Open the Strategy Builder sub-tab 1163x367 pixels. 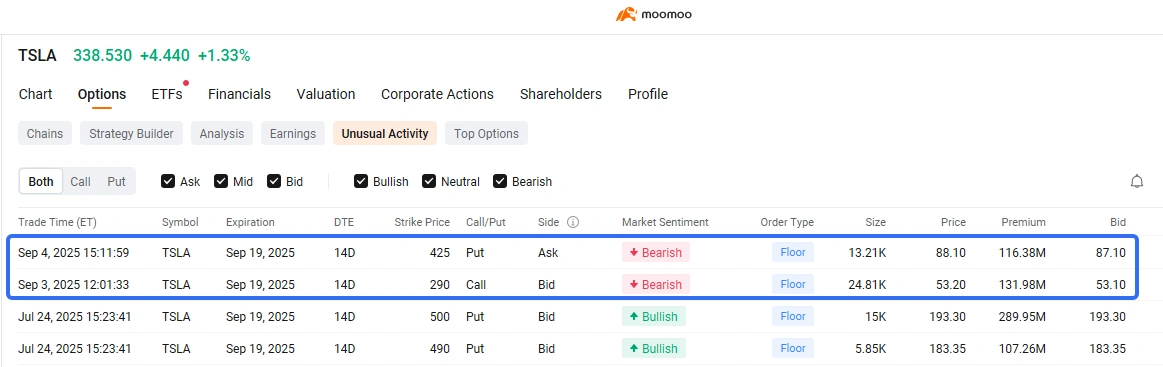point(131,133)
